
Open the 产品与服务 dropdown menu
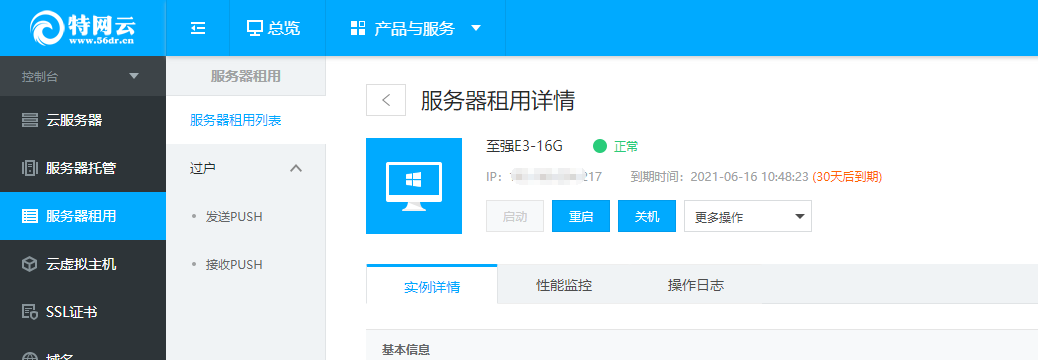pyautogui.click(x=415, y=28)
